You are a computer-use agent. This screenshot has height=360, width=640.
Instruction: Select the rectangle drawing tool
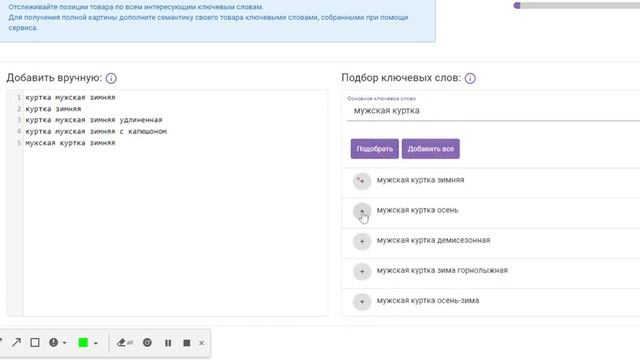pos(35,342)
